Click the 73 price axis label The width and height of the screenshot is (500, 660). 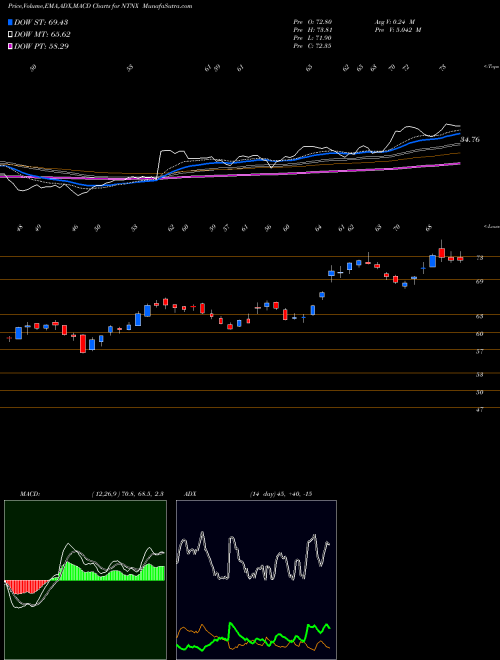pyautogui.click(x=479, y=258)
